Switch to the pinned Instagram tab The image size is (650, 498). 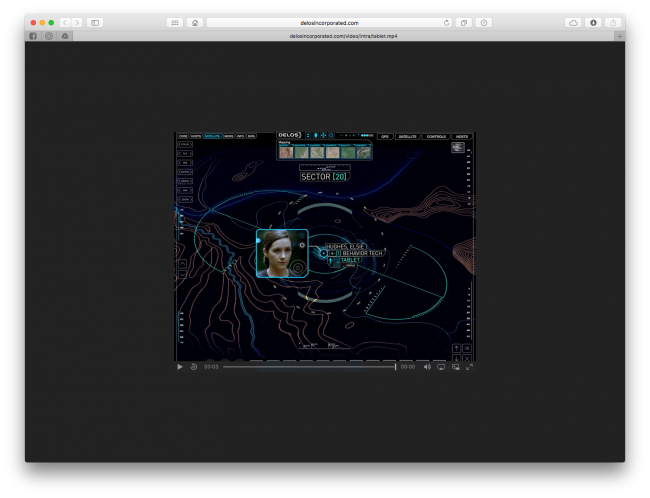[49, 36]
